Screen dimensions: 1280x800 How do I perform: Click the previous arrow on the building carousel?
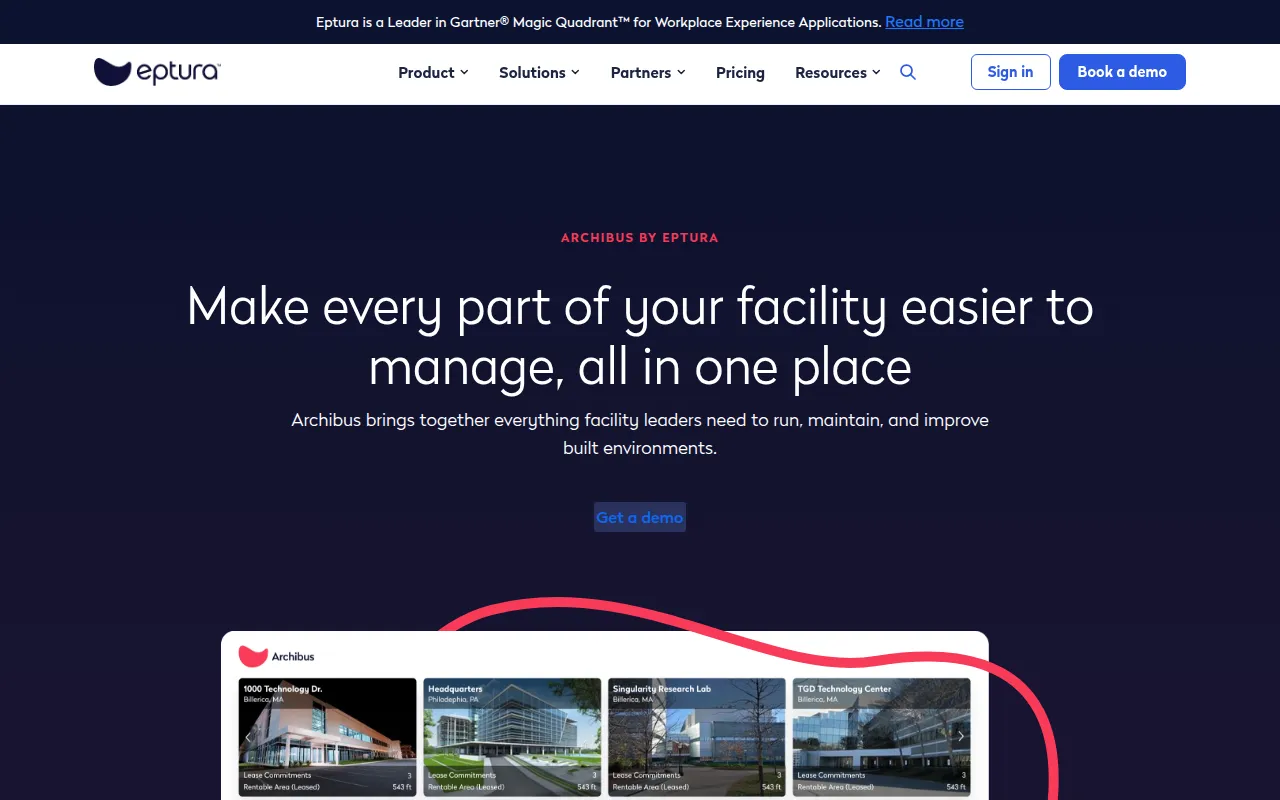[x=249, y=736]
